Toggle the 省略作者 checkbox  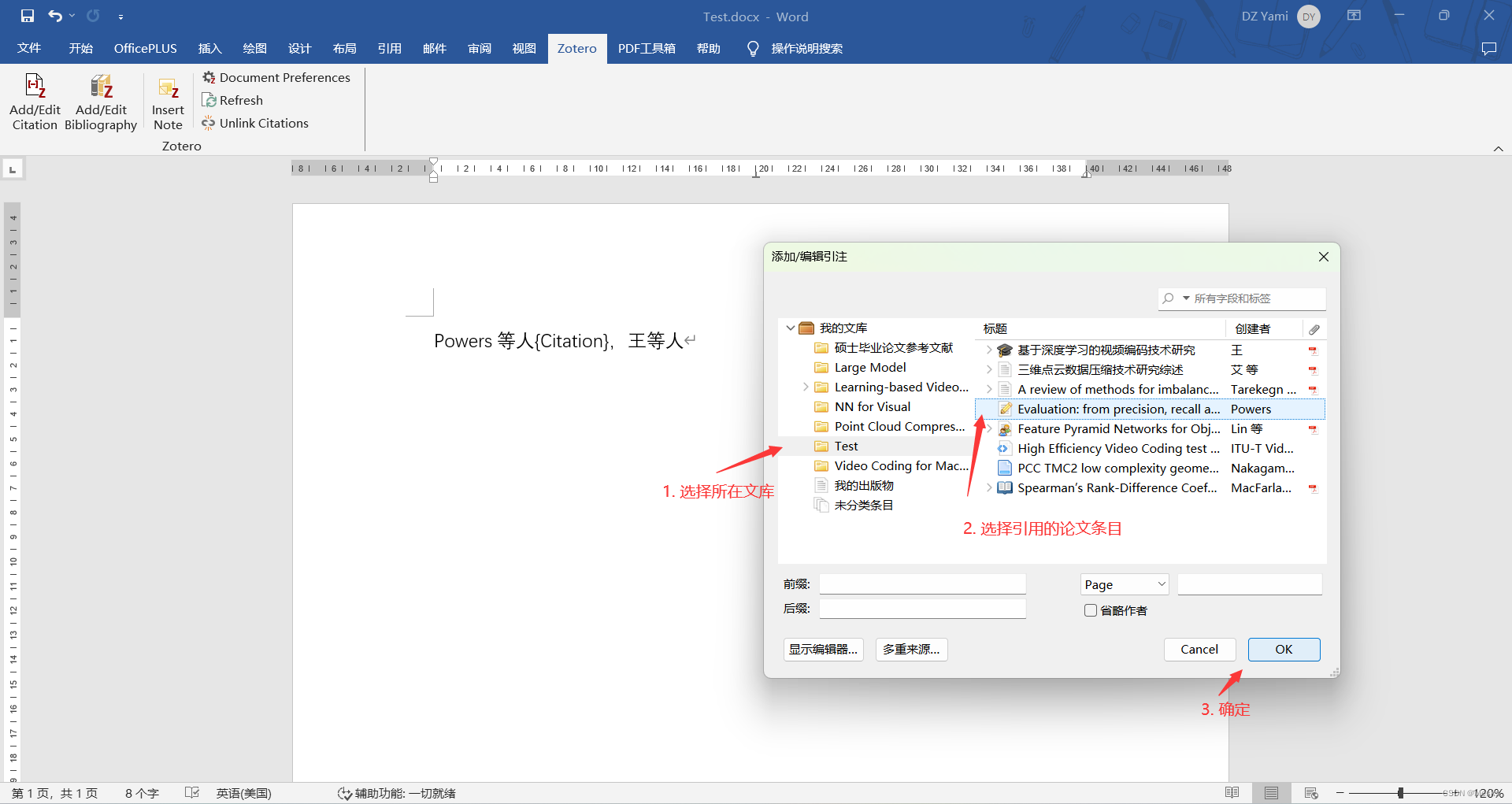[x=1091, y=610]
